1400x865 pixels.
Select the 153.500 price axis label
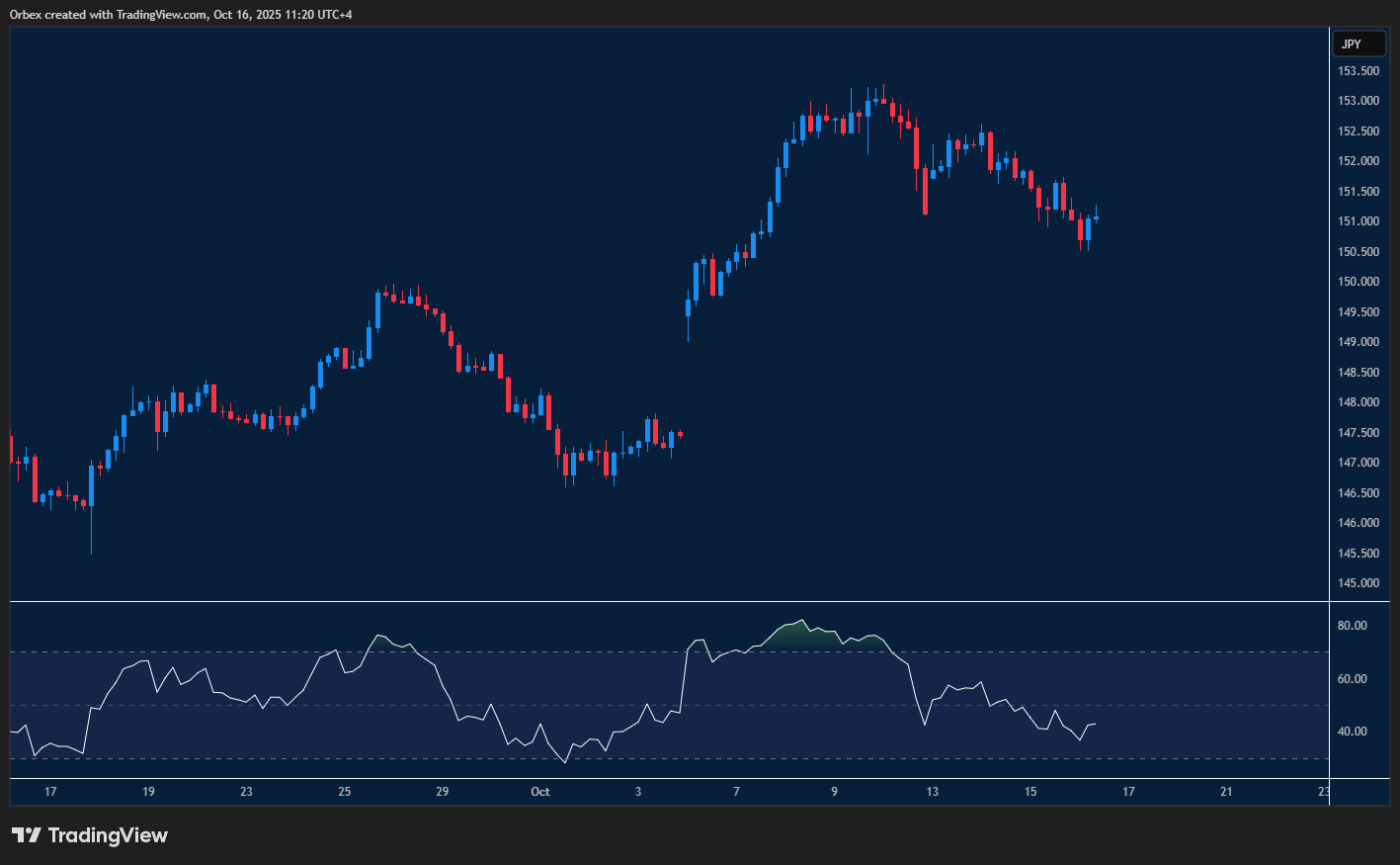point(1359,70)
